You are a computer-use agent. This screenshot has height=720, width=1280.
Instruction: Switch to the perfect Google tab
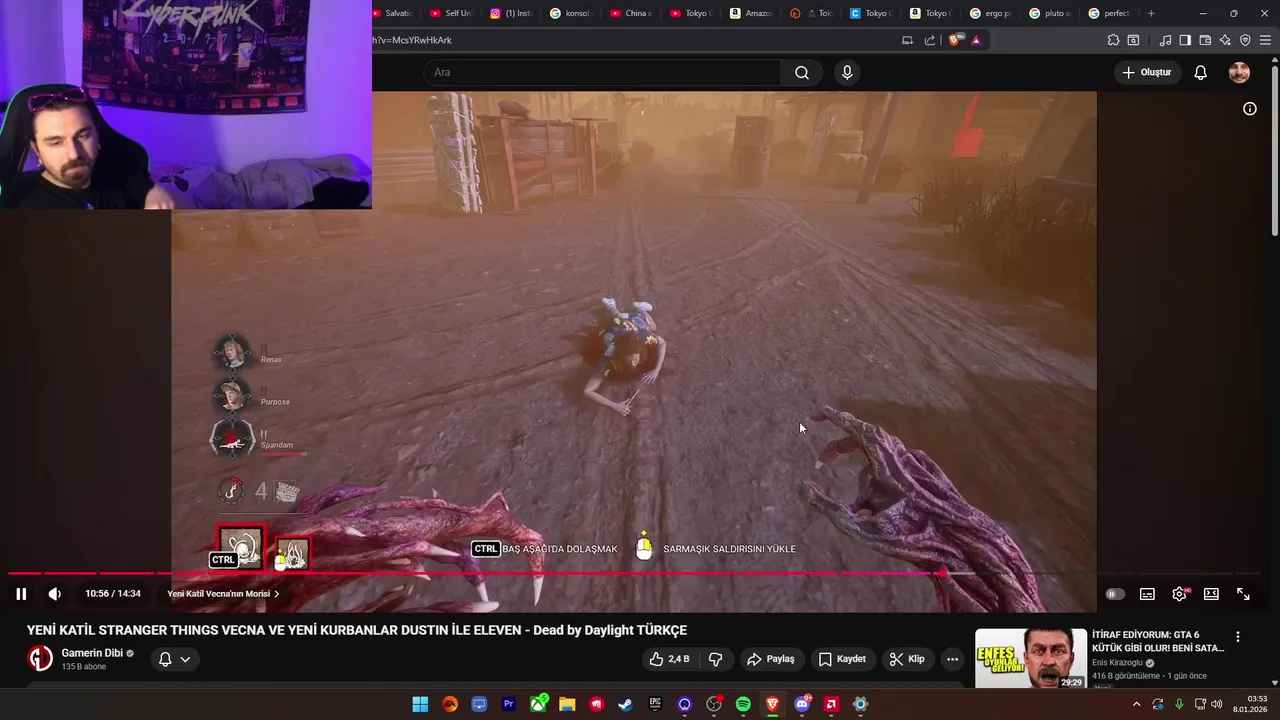pos(1110,13)
